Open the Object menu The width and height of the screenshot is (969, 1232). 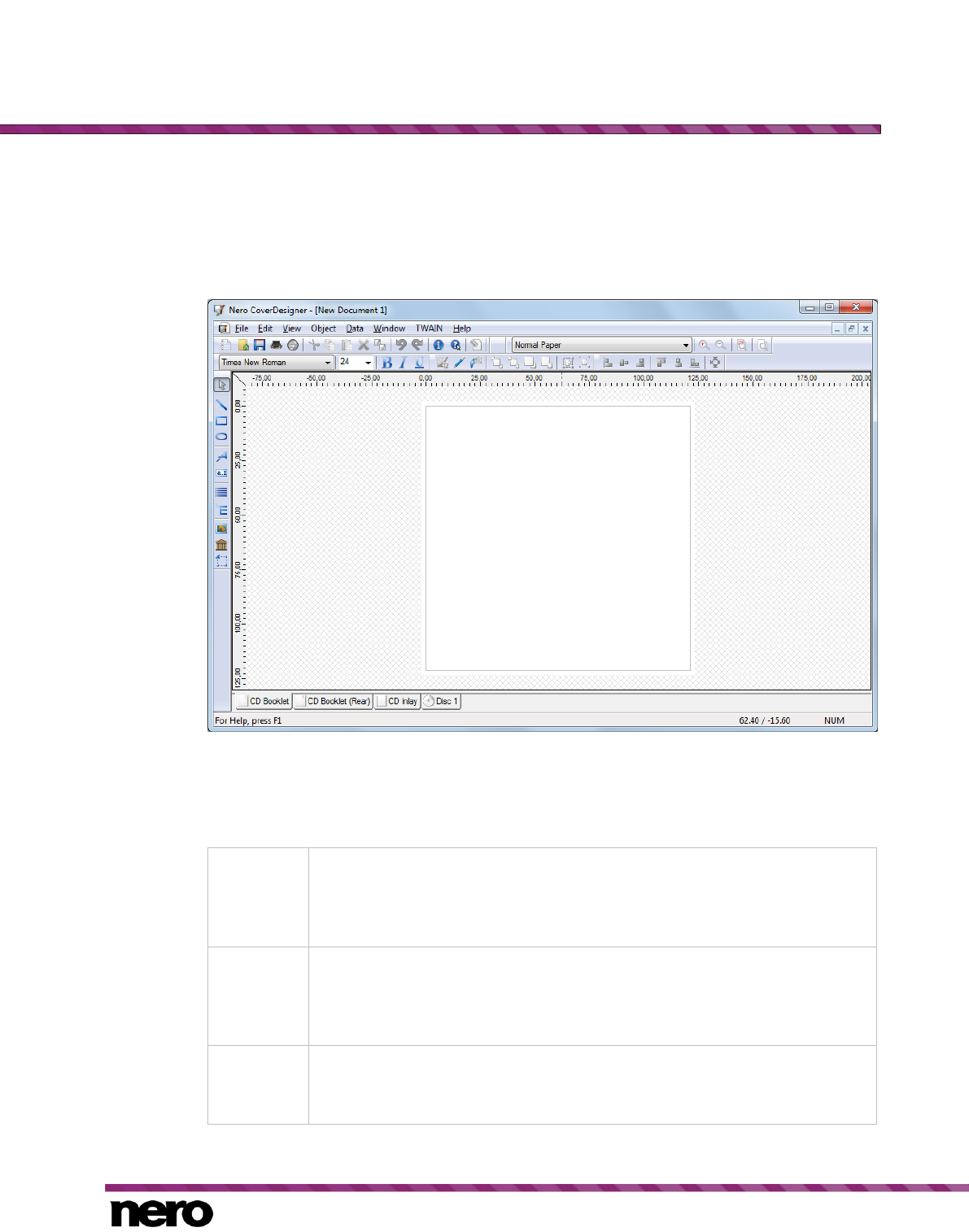point(323,329)
